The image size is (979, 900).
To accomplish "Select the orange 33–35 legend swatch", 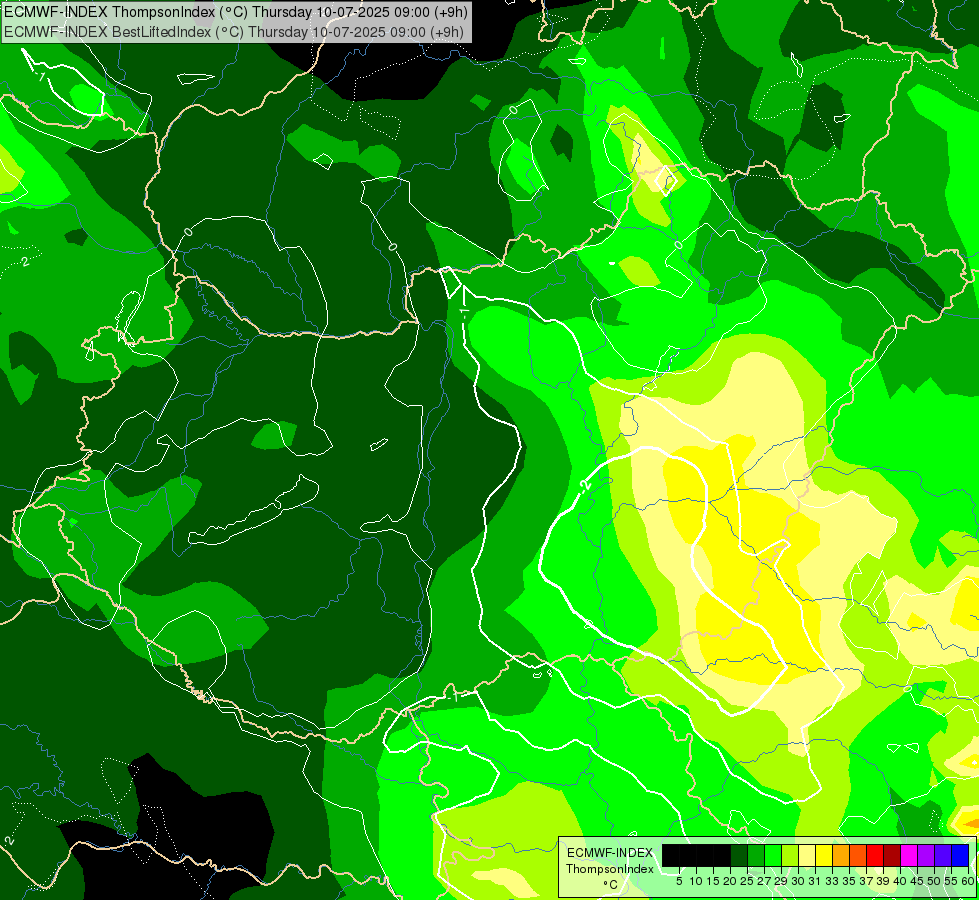I will click(x=841, y=856).
